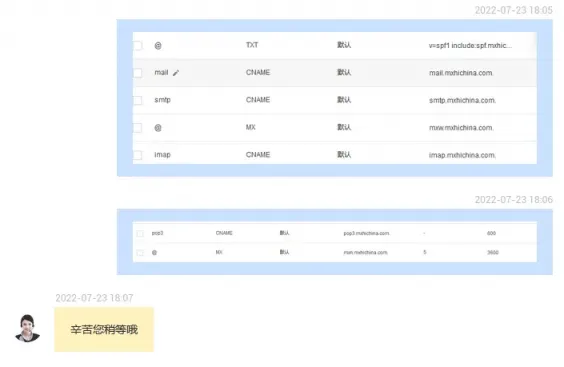Click the 2022-07-23 18:06 timestamp

tap(513, 199)
